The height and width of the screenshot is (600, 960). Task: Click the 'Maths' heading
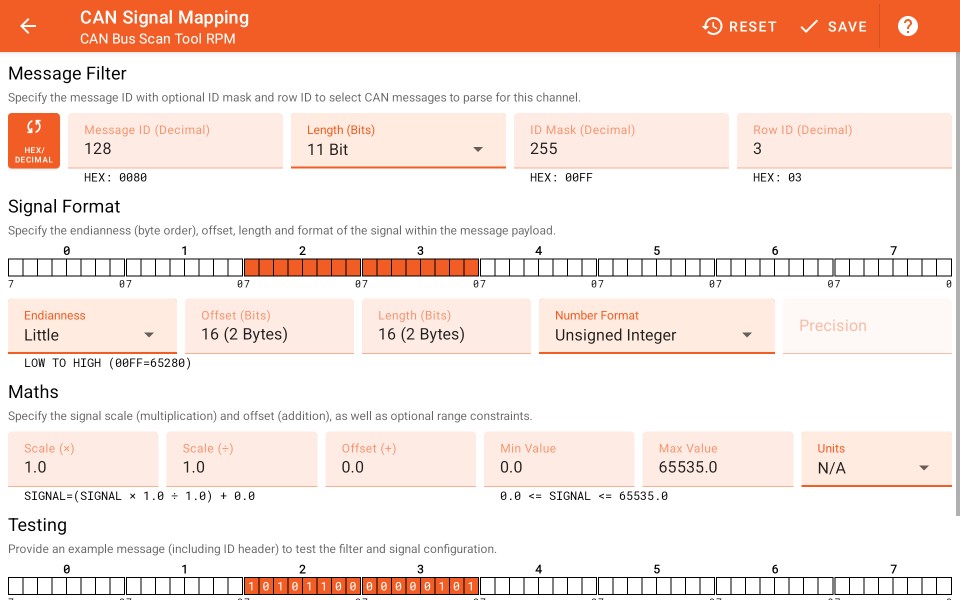(33, 392)
